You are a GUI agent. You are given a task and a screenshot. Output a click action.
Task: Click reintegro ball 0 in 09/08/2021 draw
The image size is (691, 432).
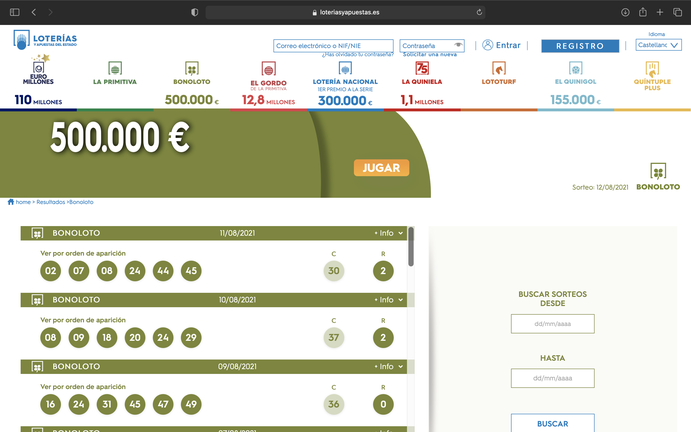point(383,404)
